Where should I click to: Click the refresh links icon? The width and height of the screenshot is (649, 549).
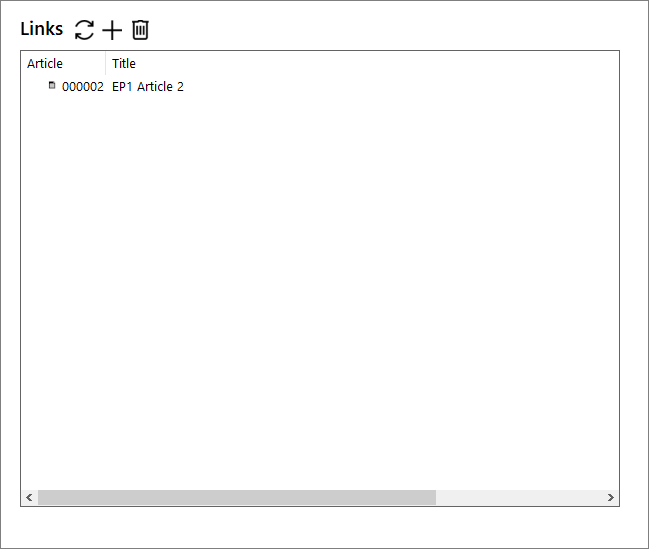point(84,30)
